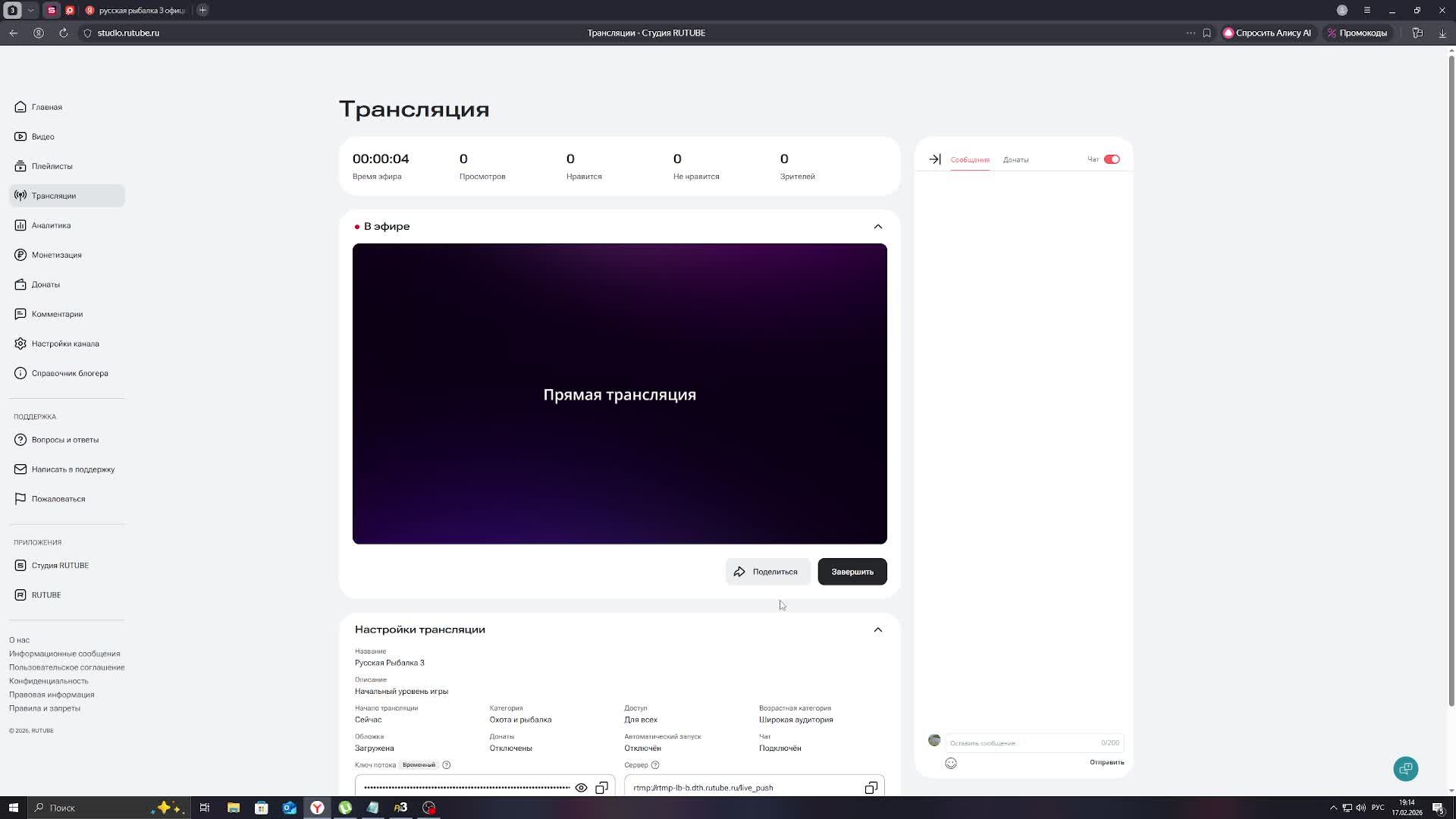Copy the RTMP server URL
1456x819 pixels.
pyautogui.click(x=871, y=788)
